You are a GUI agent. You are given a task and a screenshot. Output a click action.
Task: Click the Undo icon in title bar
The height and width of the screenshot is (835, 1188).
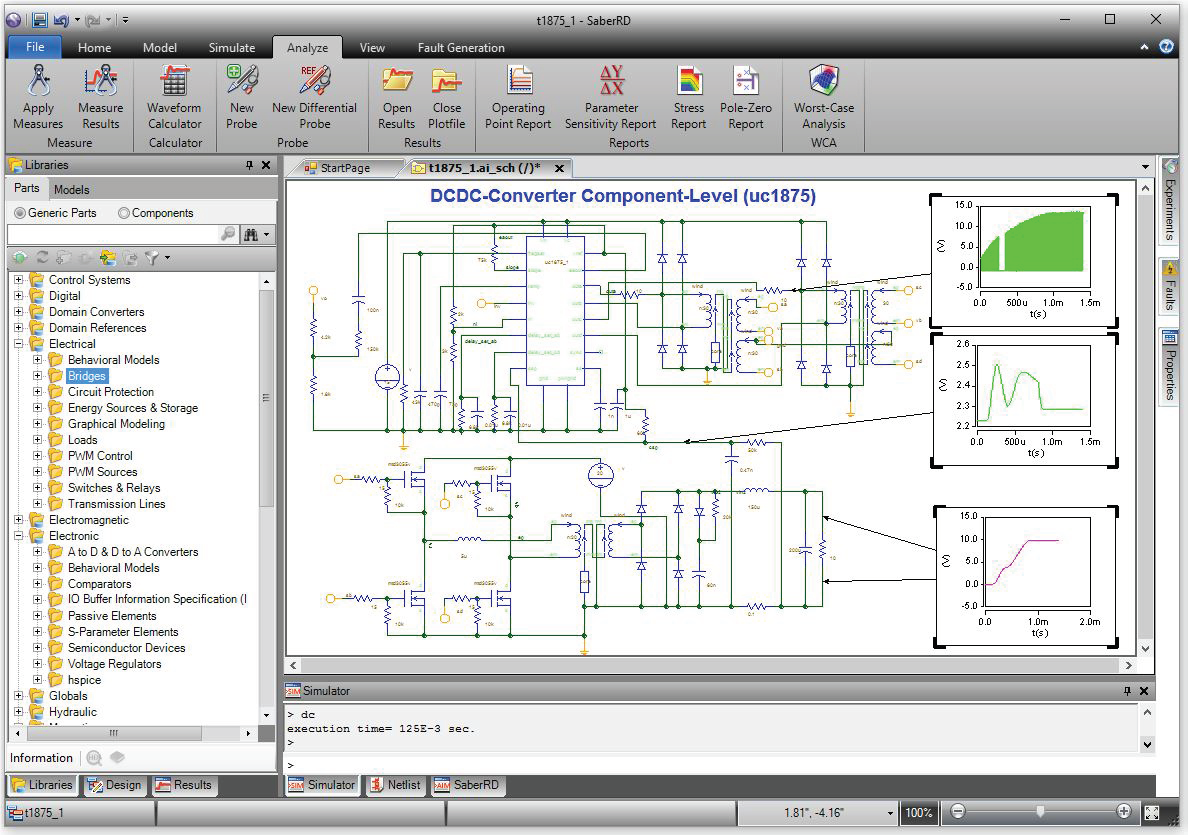coord(61,20)
